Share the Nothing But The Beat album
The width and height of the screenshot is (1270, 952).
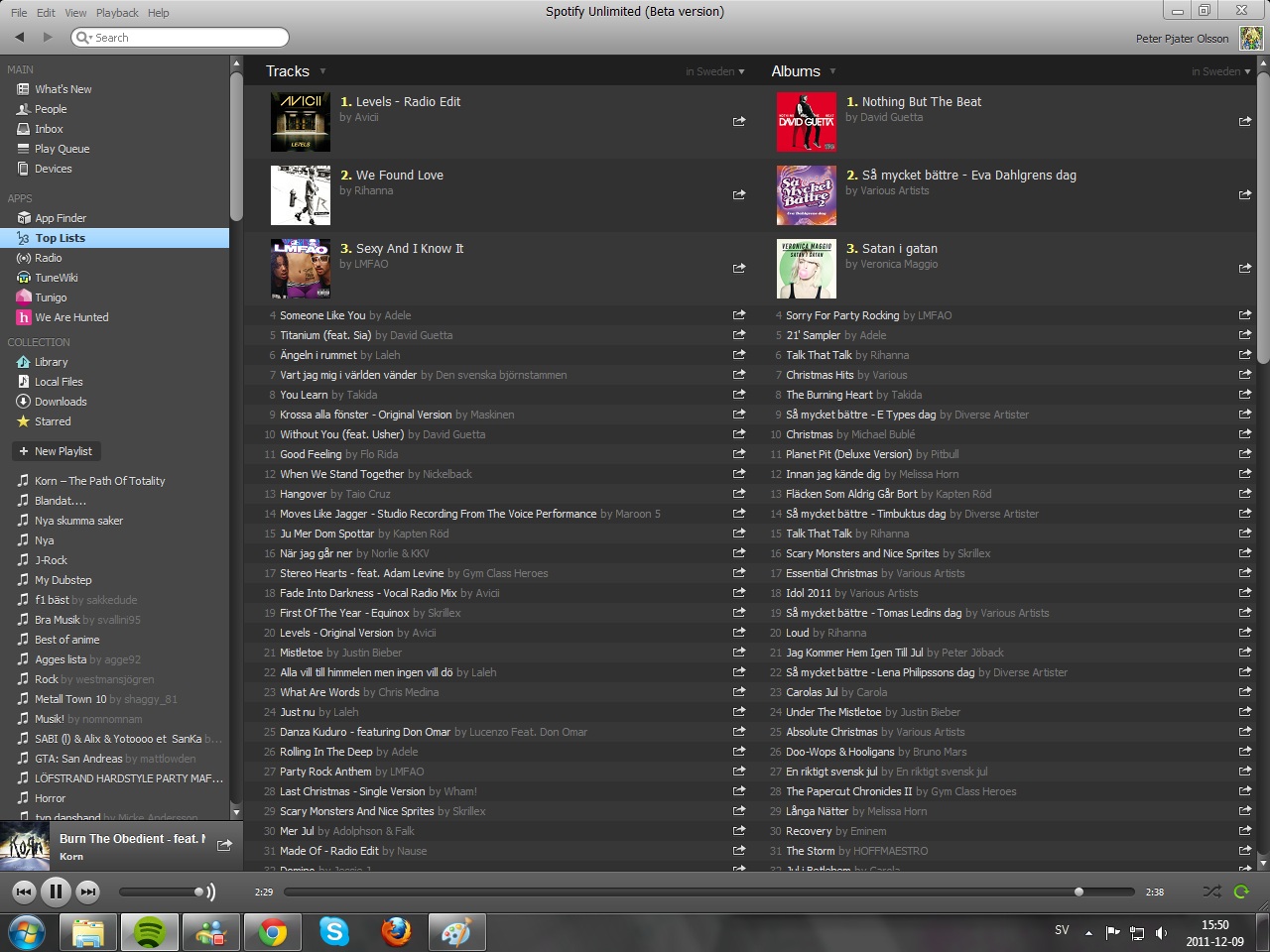coord(1244,121)
